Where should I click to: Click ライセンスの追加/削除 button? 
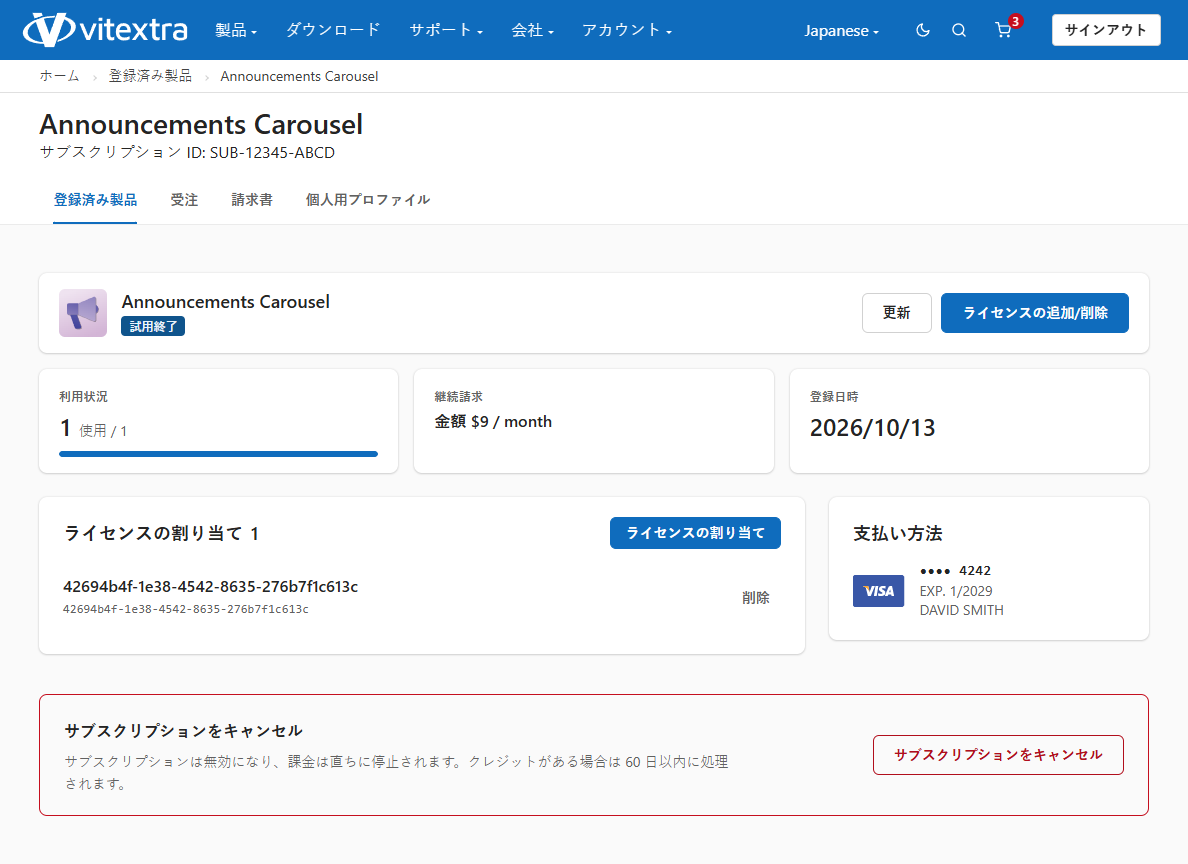[1034, 313]
